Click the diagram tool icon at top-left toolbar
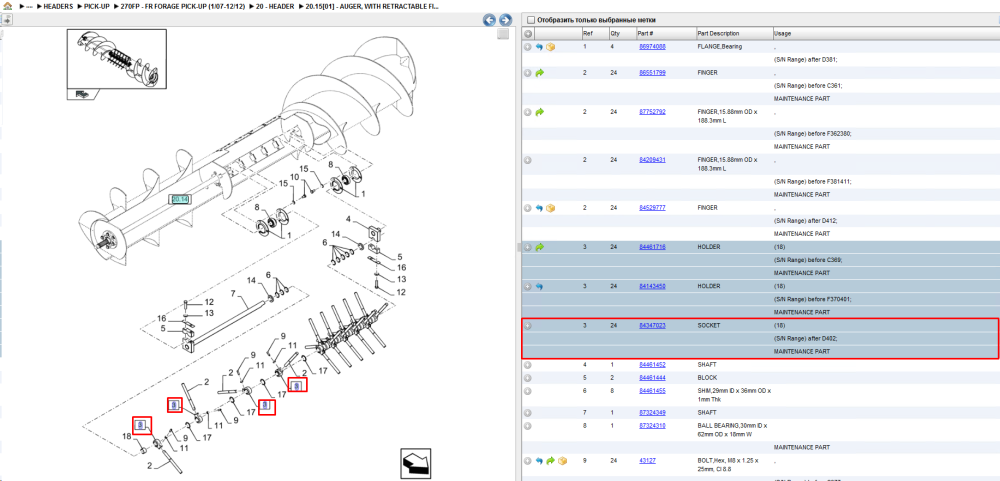Screen dimensions: 1000x481 [6, 20]
